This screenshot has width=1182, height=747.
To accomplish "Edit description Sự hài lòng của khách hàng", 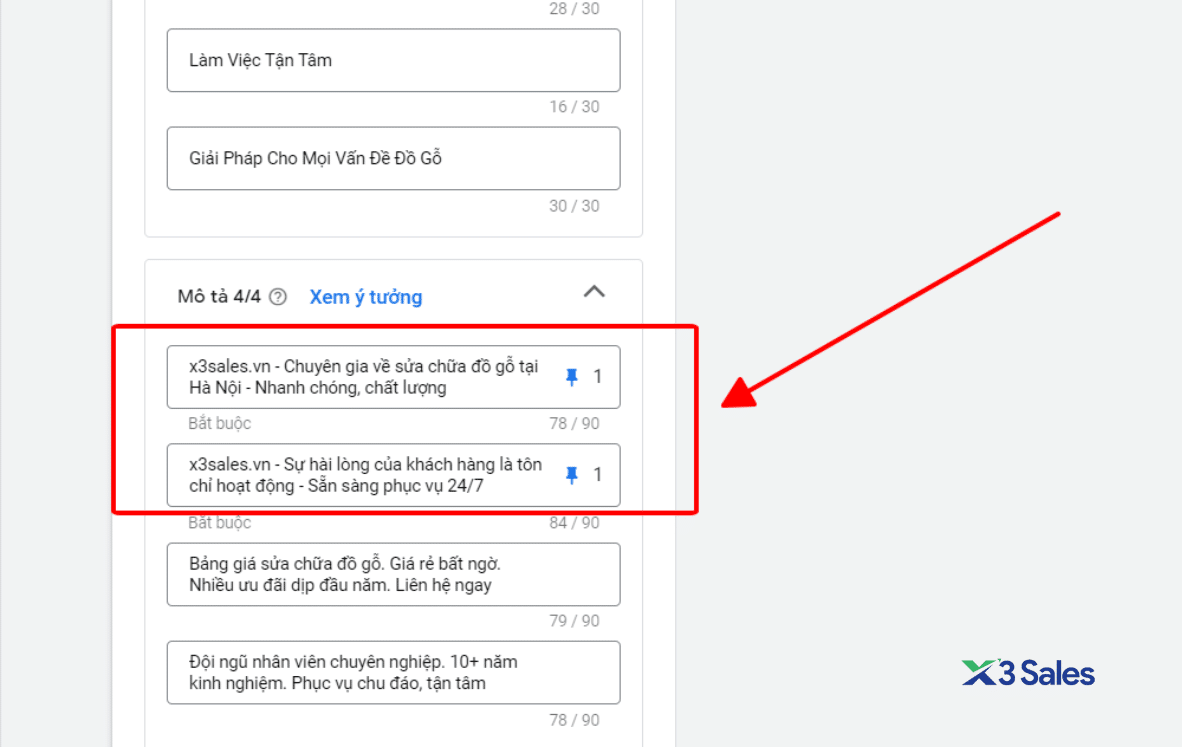I will point(393,475).
